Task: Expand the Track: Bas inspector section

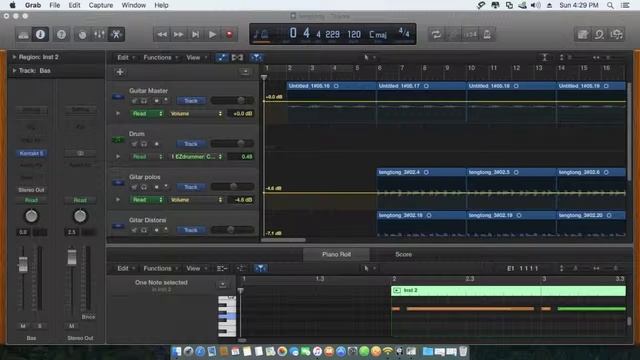Action: coord(14,71)
